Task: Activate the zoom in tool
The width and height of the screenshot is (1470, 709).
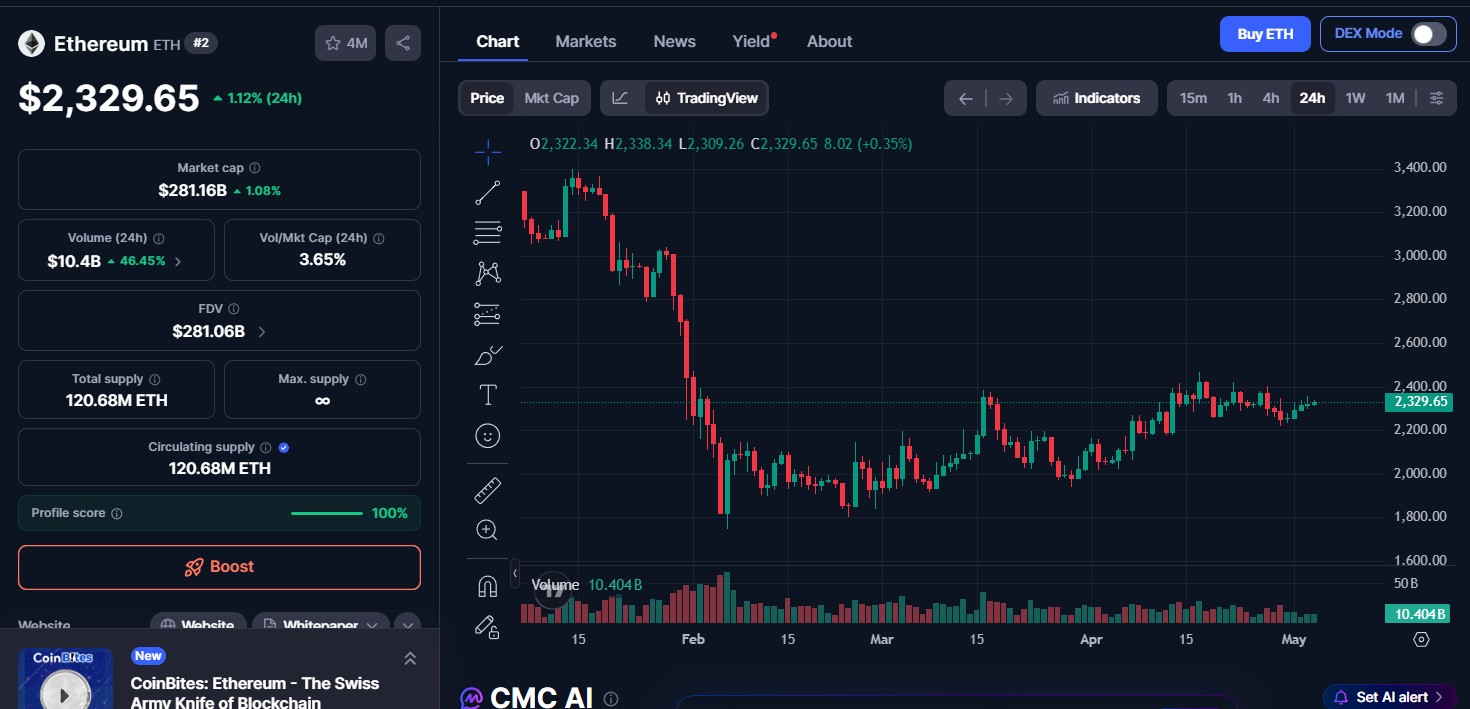Action: 487,530
